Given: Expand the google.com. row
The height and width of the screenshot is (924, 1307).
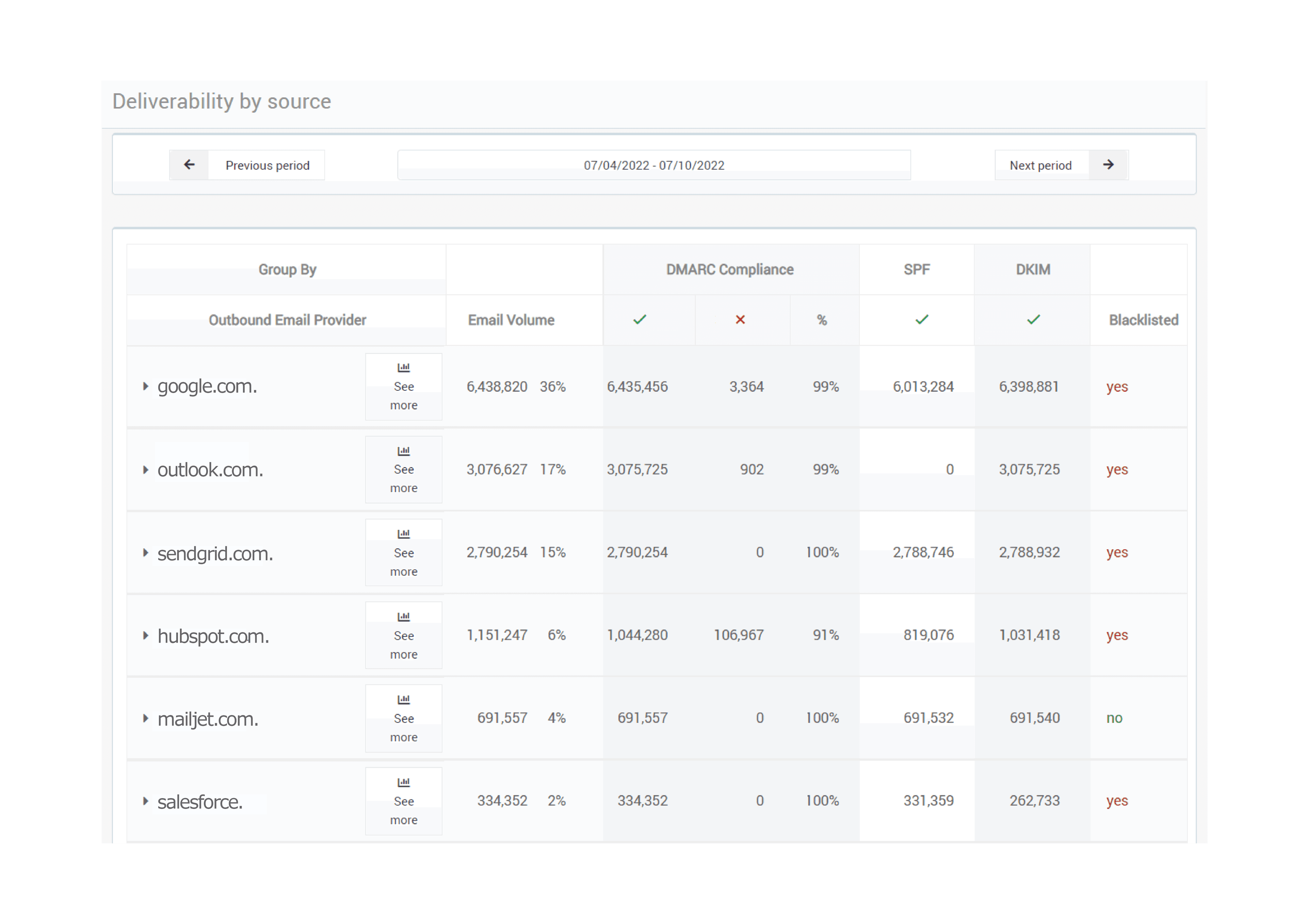Looking at the screenshot, I should click(x=146, y=387).
